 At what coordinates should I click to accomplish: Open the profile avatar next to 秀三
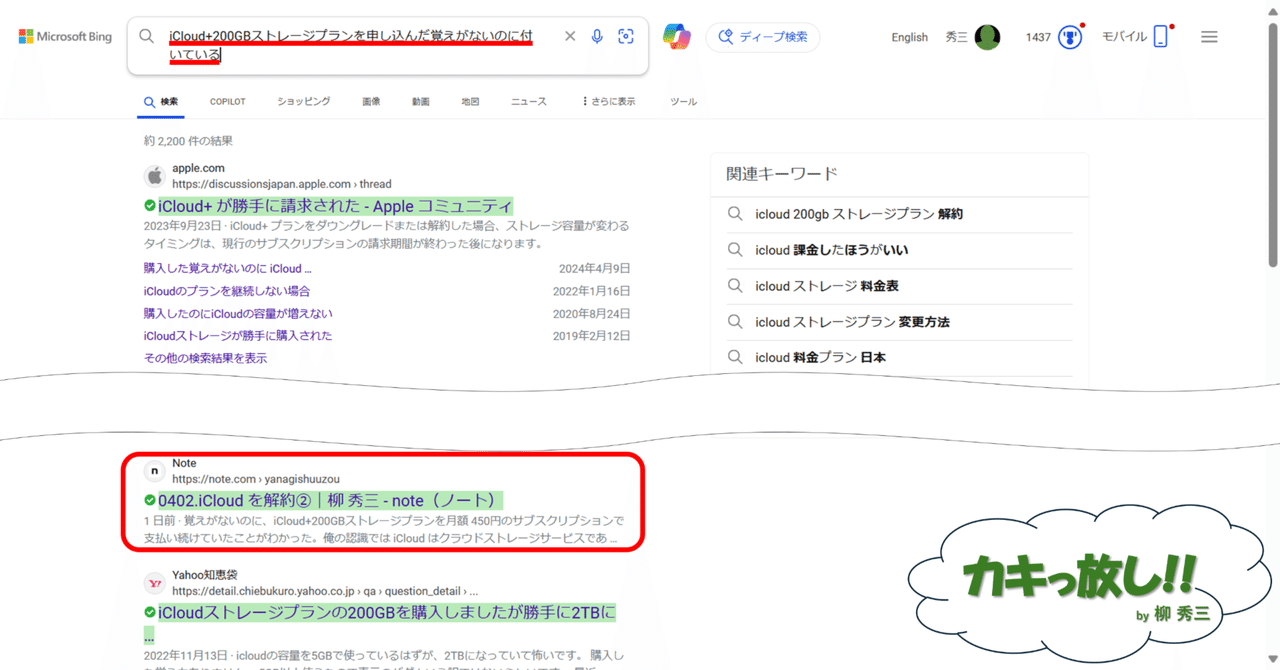(987, 37)
